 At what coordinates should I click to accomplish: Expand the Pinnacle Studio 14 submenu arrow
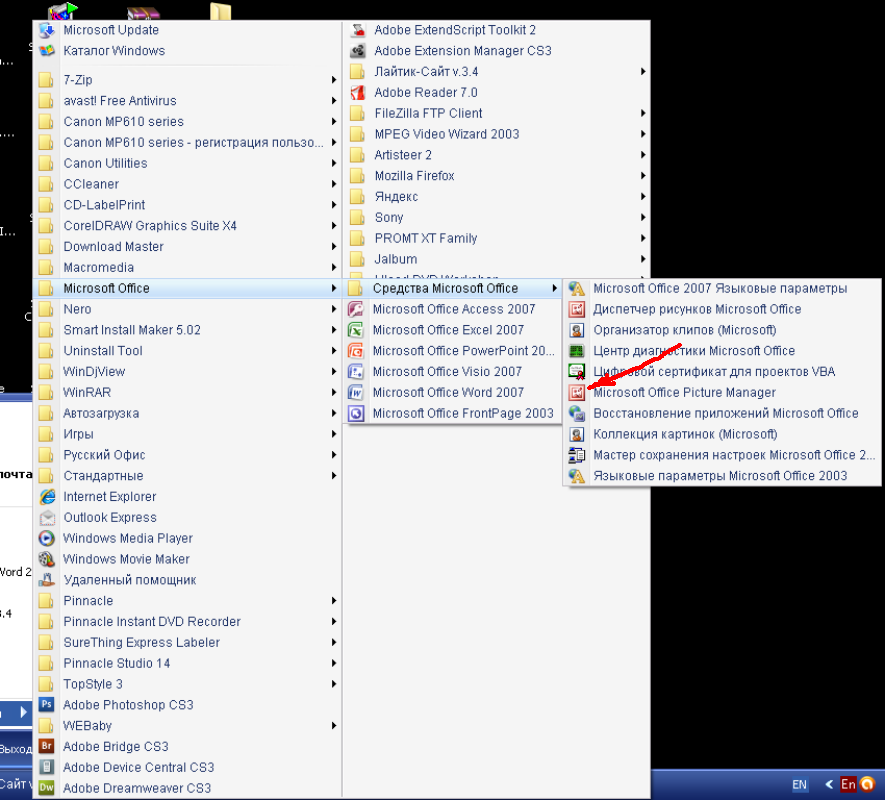point(334,663)
